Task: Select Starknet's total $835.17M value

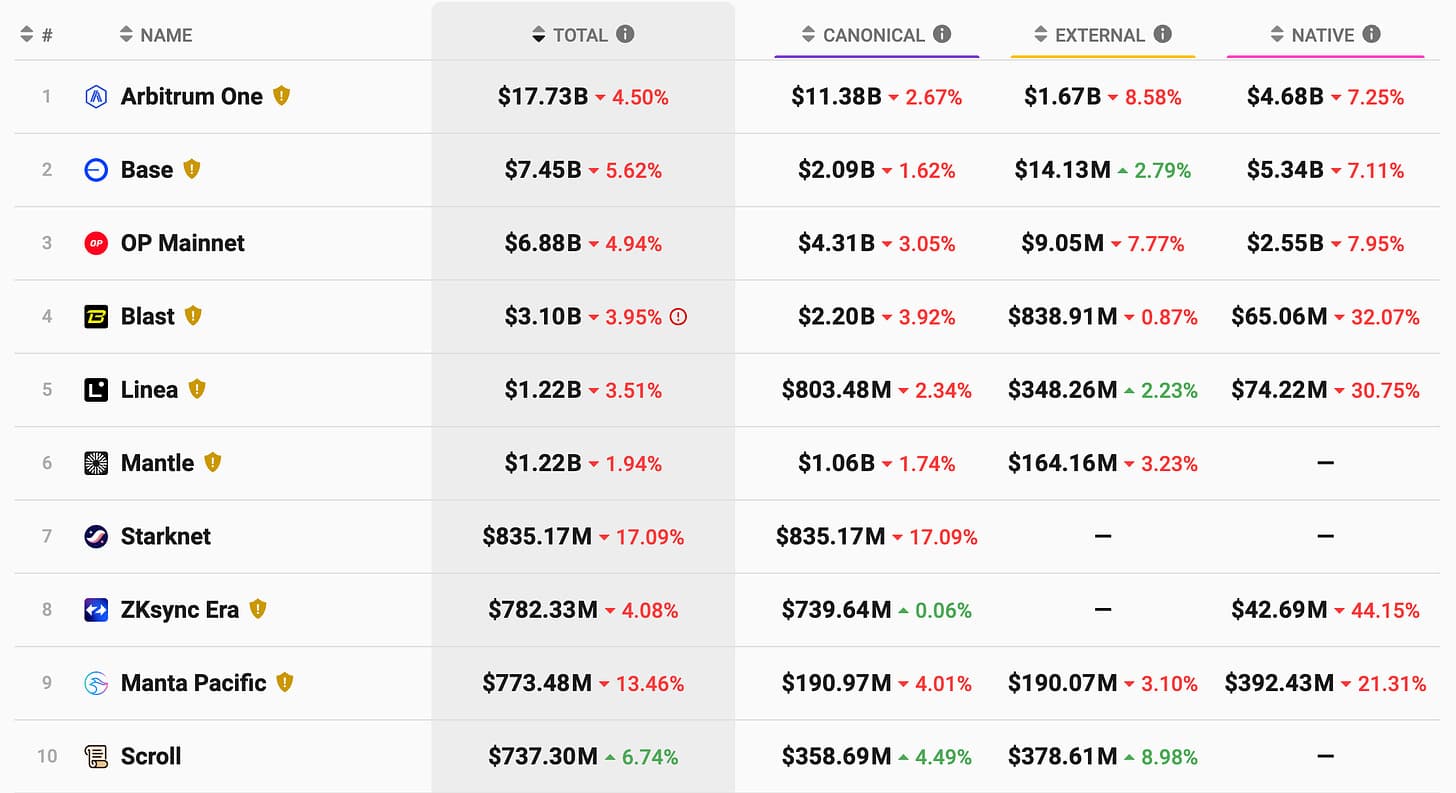Action: [x=537, y=536]
